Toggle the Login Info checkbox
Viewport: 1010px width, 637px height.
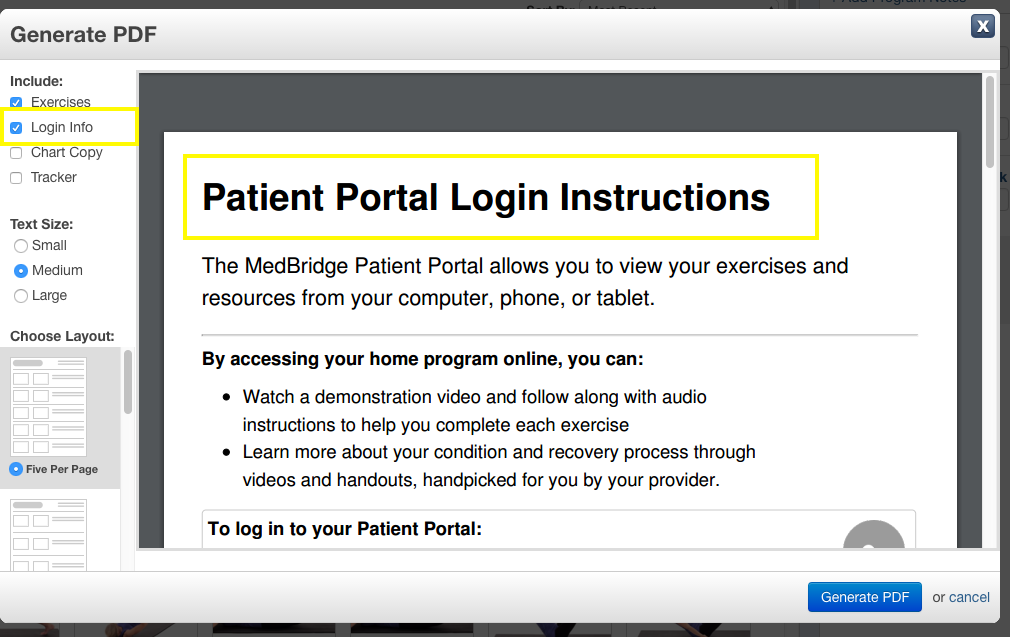coord(16,128)
